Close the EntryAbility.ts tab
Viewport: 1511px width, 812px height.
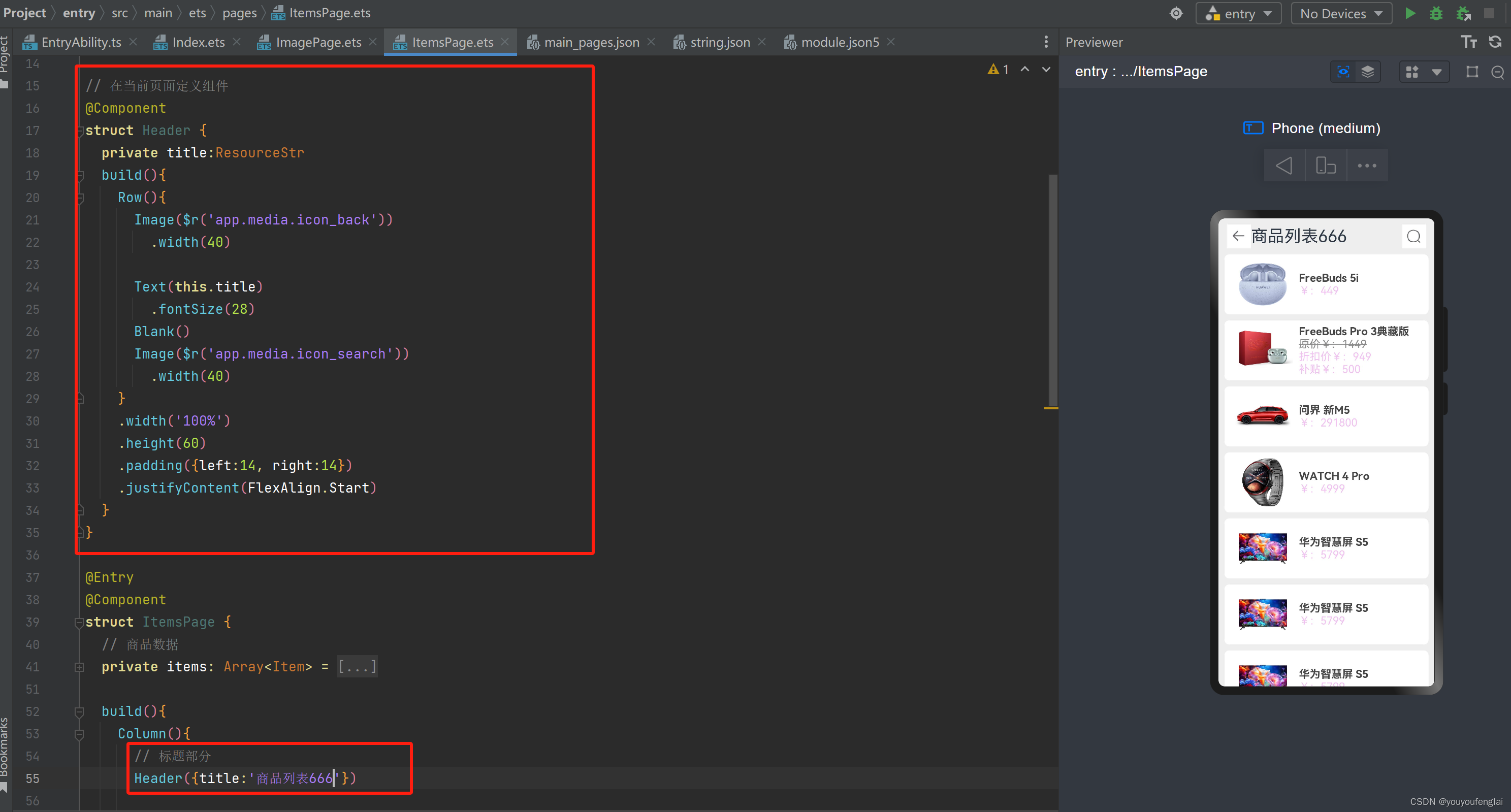[x=133, y=42]
